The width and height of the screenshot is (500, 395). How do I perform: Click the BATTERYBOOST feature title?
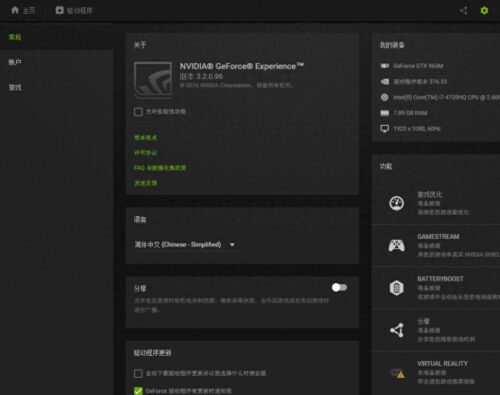(440, 279)
